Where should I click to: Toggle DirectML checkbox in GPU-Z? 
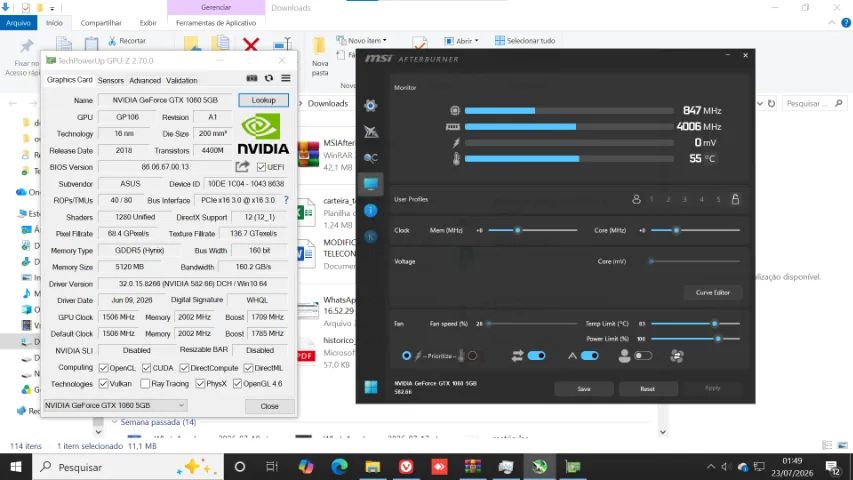pyautogui.click(x=248, y=368)
